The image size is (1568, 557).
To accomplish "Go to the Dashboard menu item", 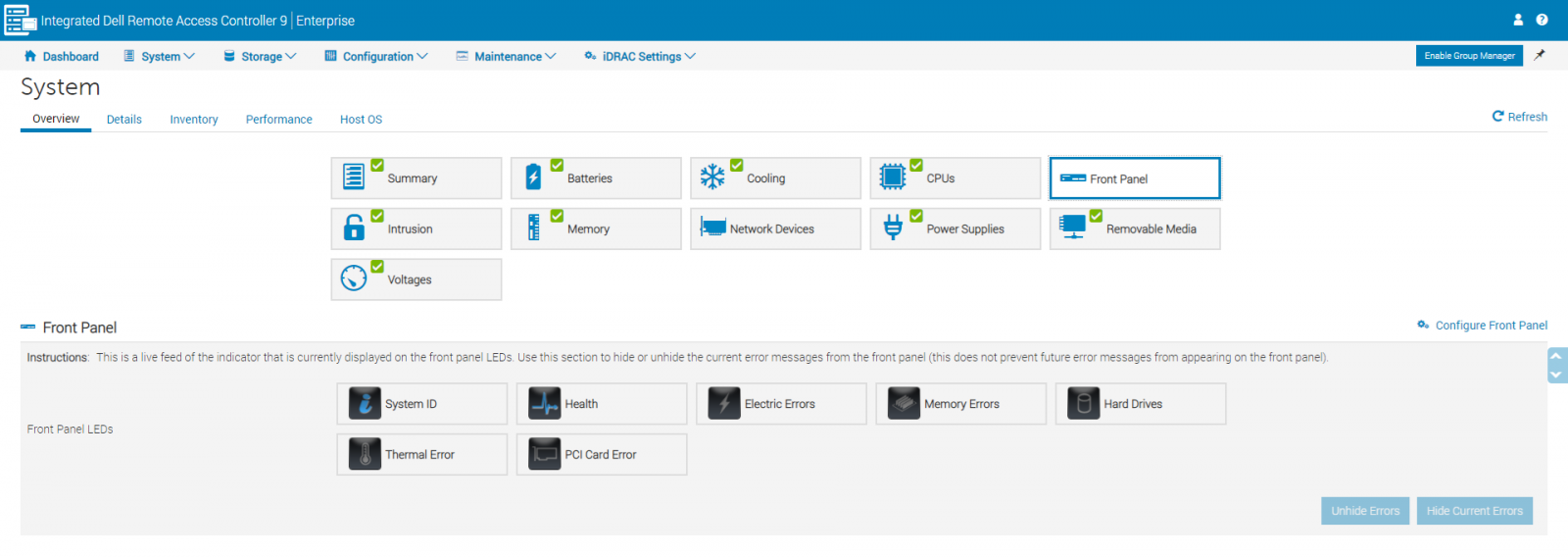I will click(62, 56).
